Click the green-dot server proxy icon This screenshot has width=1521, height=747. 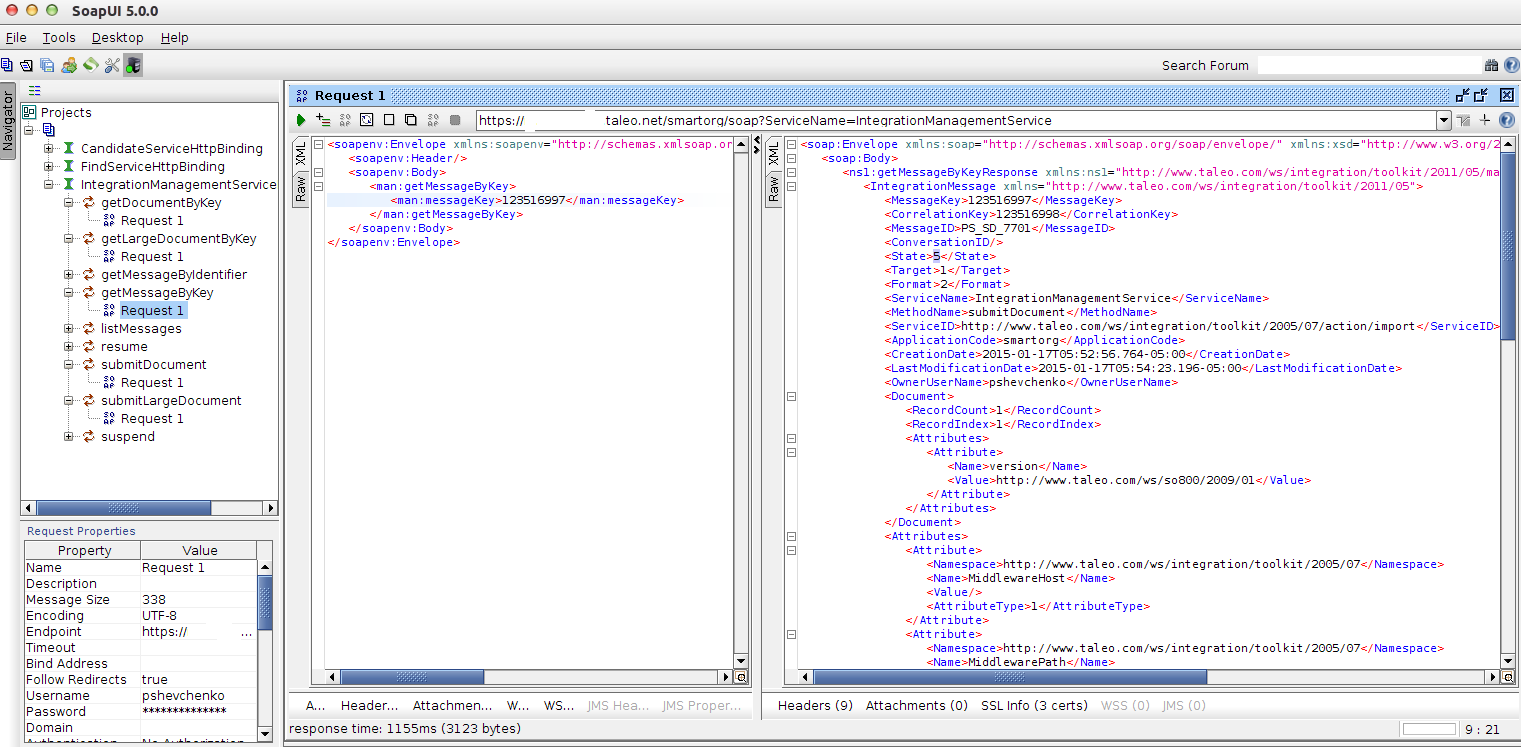point(133,65)
